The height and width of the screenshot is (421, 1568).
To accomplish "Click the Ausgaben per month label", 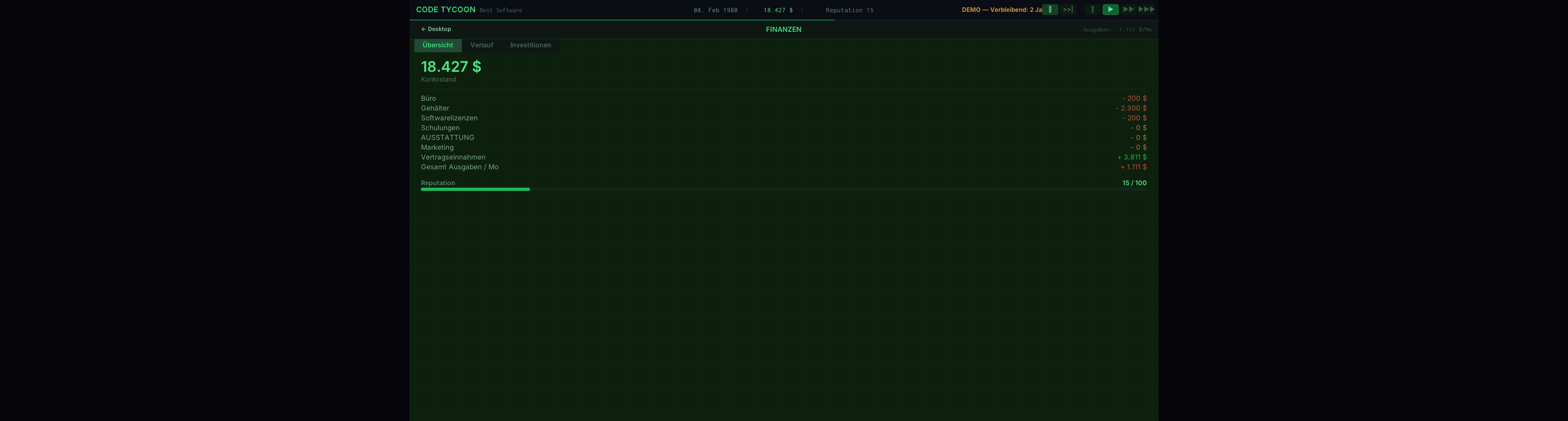I will pos(1116,30).
